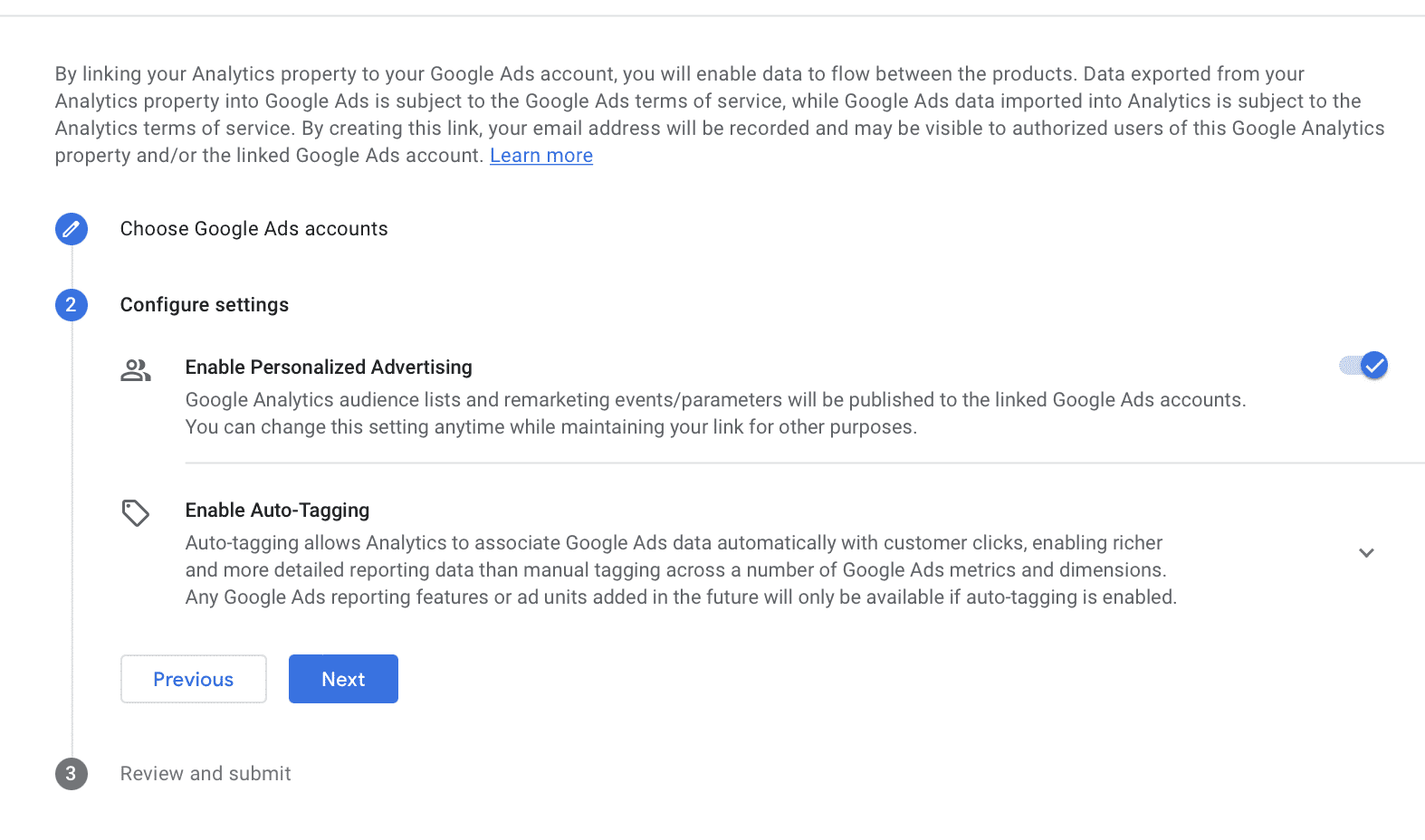Click the people icon beside Personalized Advertising

[136, 370]
